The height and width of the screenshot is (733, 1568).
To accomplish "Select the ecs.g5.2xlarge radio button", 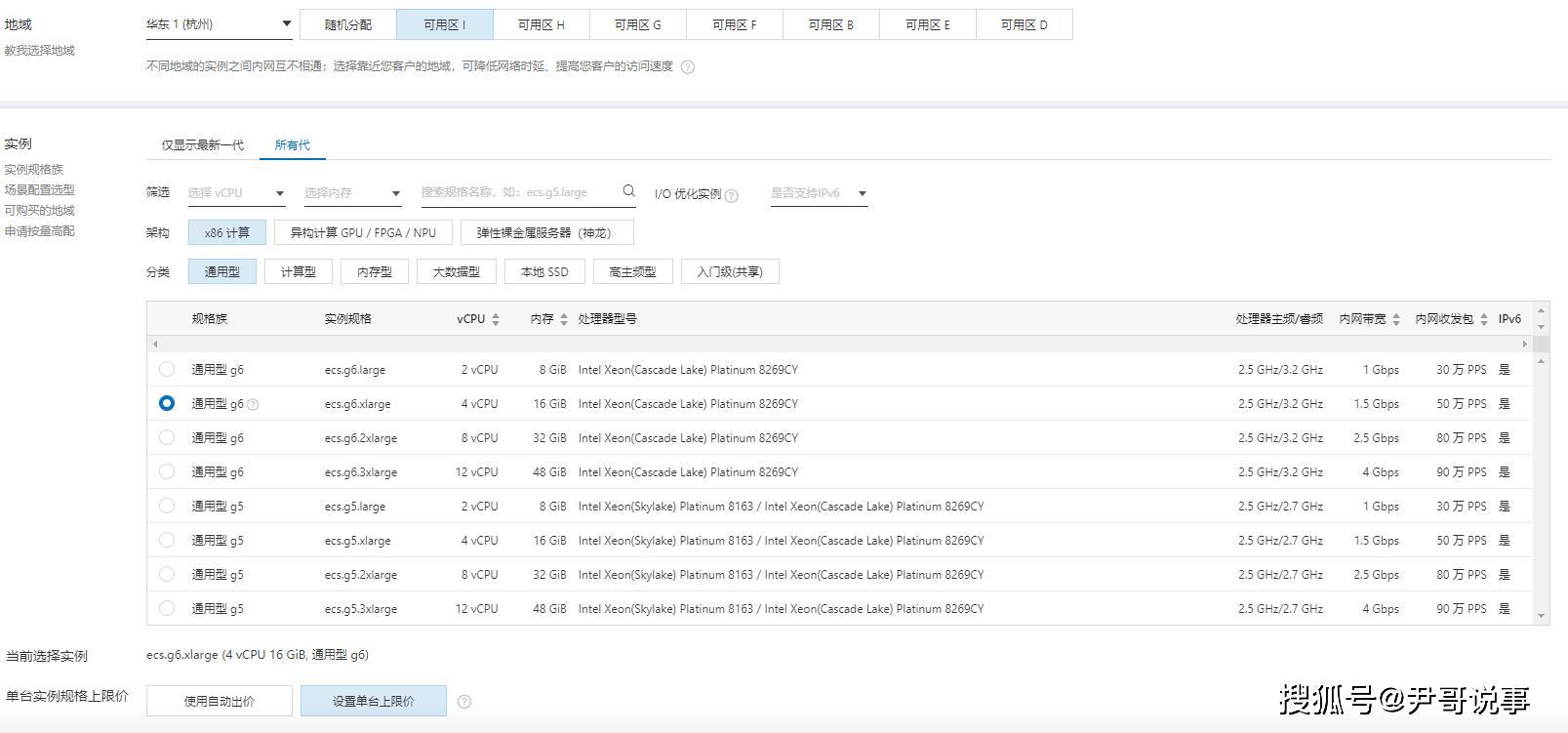I will click(x=167, y=574).
